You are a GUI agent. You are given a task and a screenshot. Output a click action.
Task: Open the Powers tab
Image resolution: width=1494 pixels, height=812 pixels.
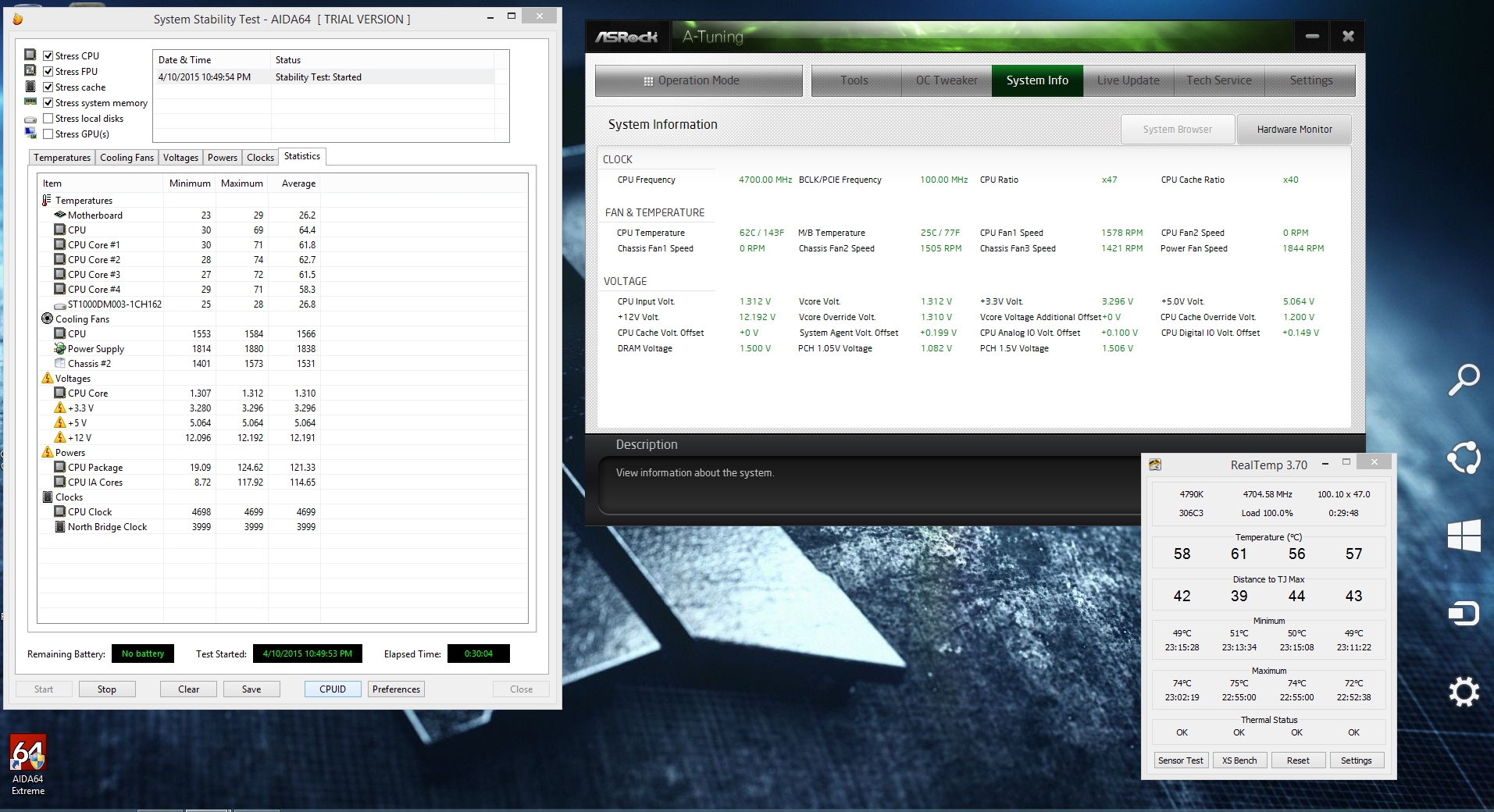point(223,158)
